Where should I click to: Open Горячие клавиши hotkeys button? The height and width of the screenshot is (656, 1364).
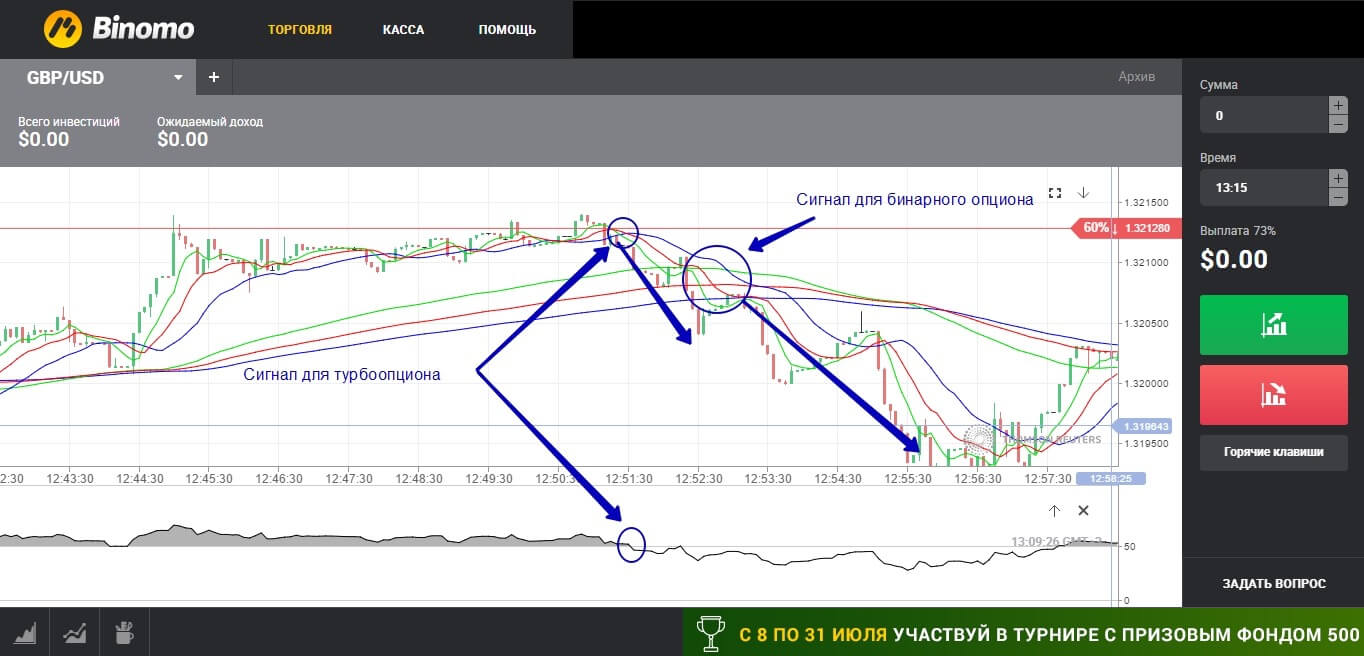click(x=1274, y=452)
